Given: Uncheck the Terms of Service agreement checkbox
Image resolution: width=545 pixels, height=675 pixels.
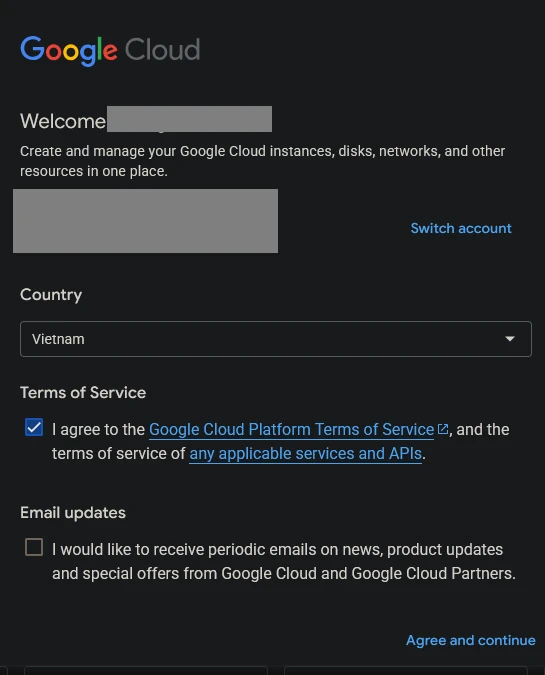Looking at the screenshot, I should point(34,427).
